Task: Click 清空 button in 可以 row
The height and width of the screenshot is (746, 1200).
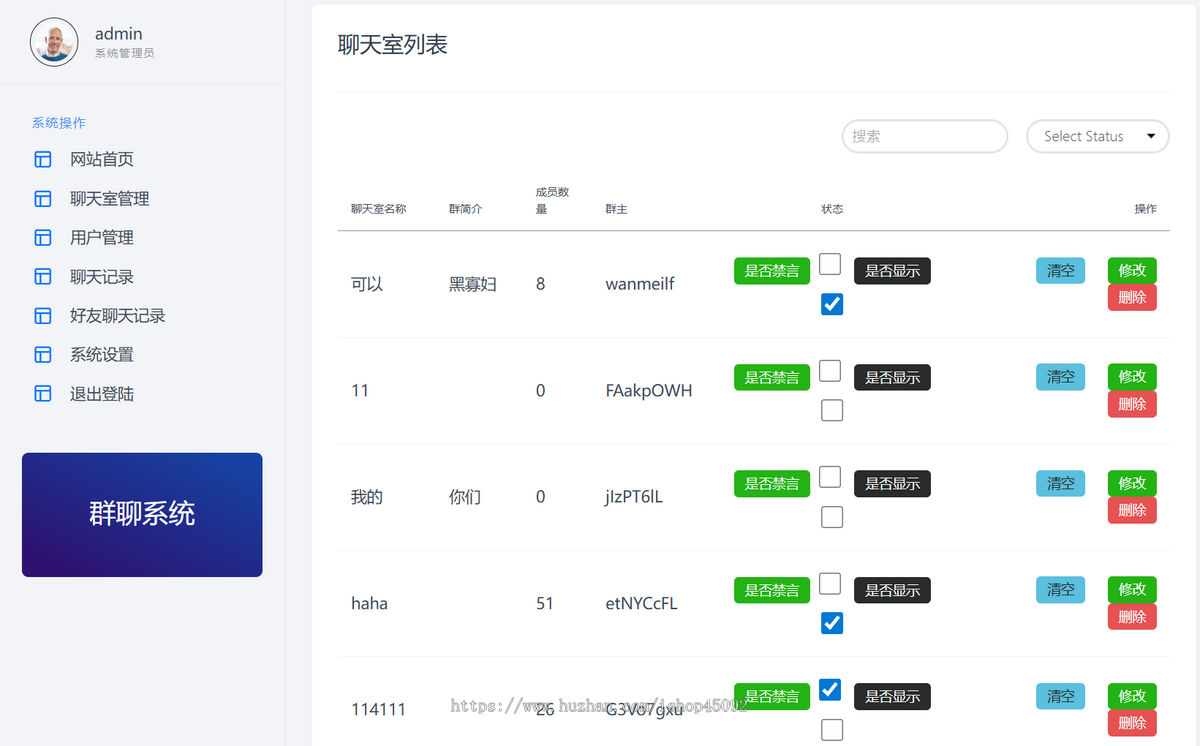Action: [1060, 271]
